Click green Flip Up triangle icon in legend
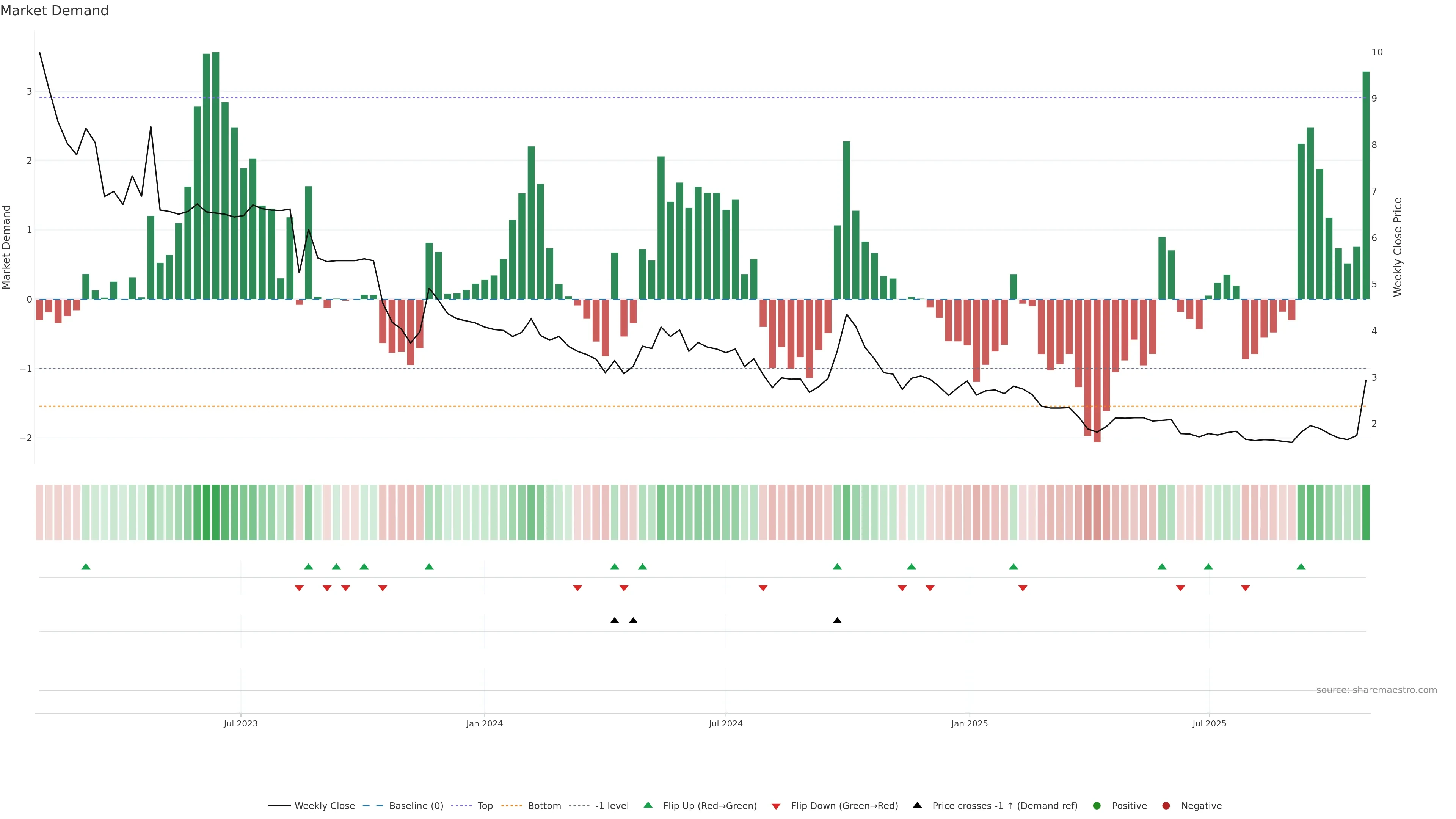1456x819 pixels. 648,805
